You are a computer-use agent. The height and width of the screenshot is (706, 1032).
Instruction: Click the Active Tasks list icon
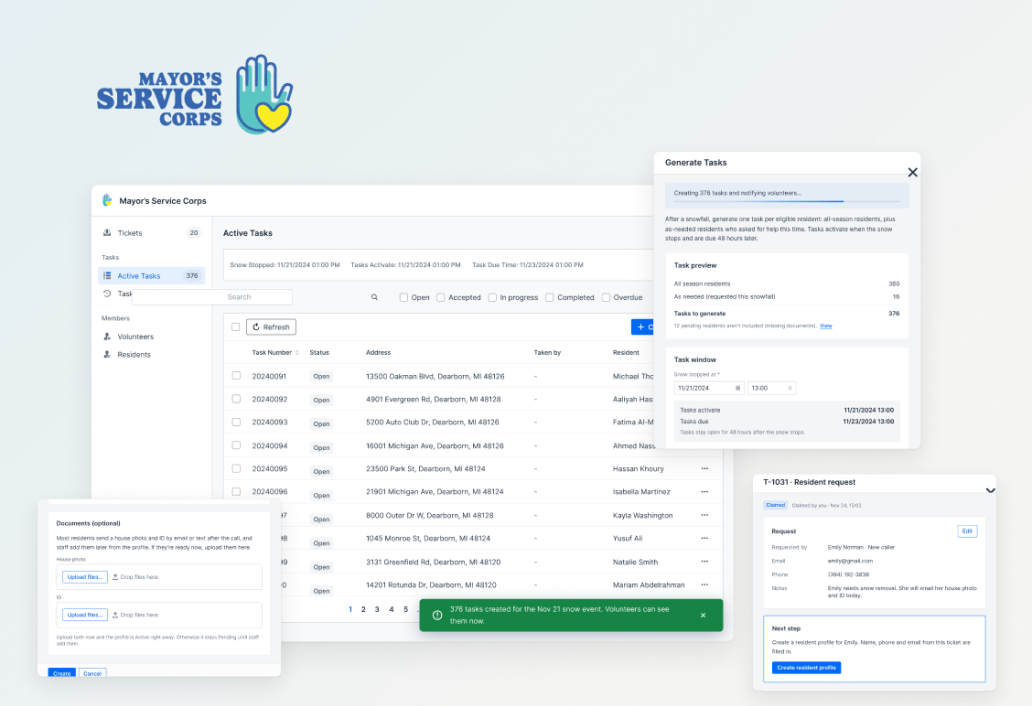(107, 276)
